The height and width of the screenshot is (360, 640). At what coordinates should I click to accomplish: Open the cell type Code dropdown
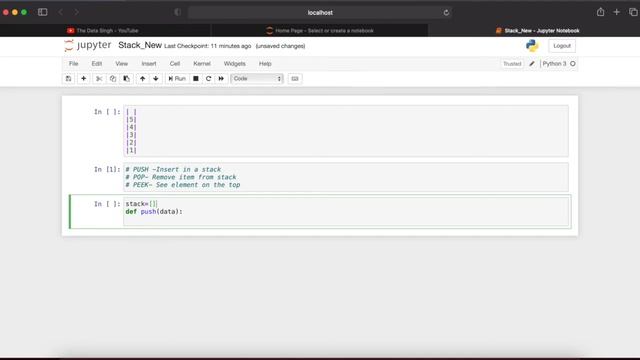(x=257, y=78)
